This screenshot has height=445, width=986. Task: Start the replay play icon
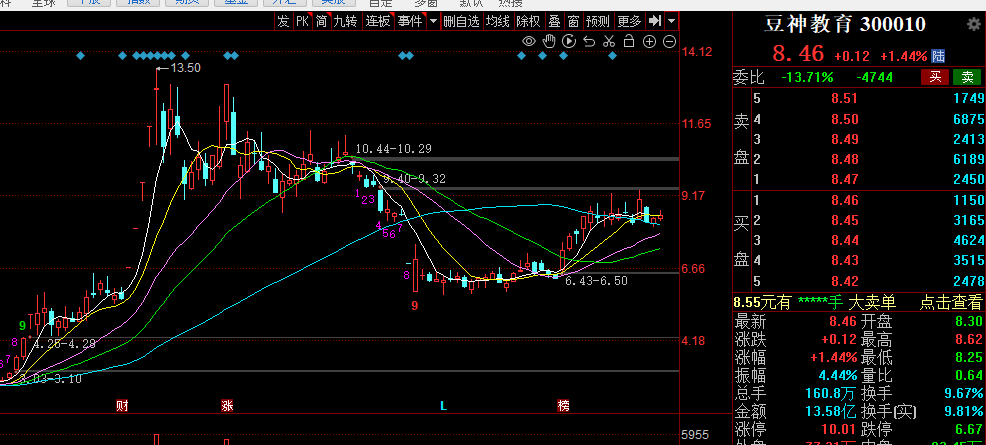[569, 41]
